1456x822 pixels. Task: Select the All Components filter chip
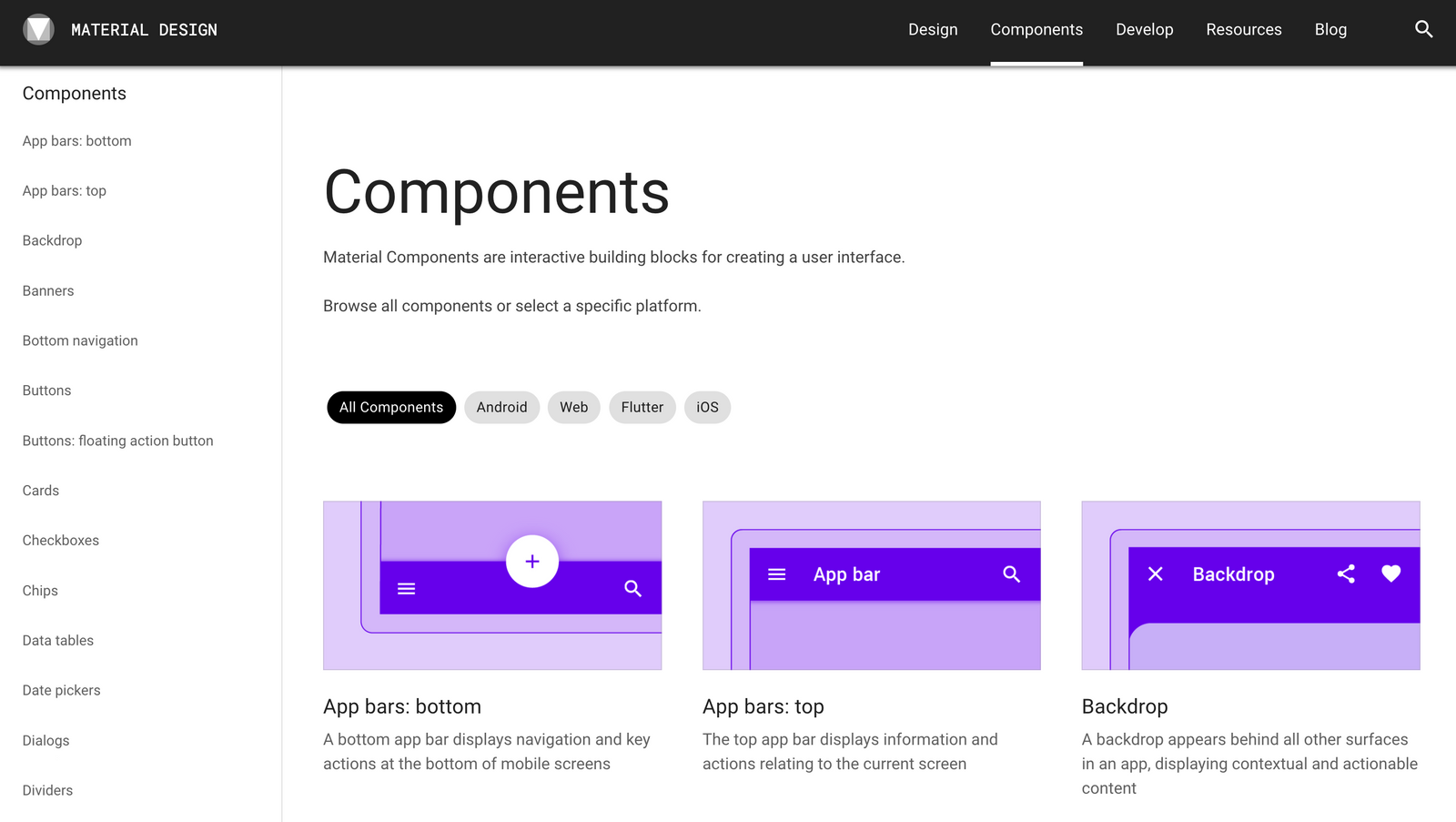391,407
